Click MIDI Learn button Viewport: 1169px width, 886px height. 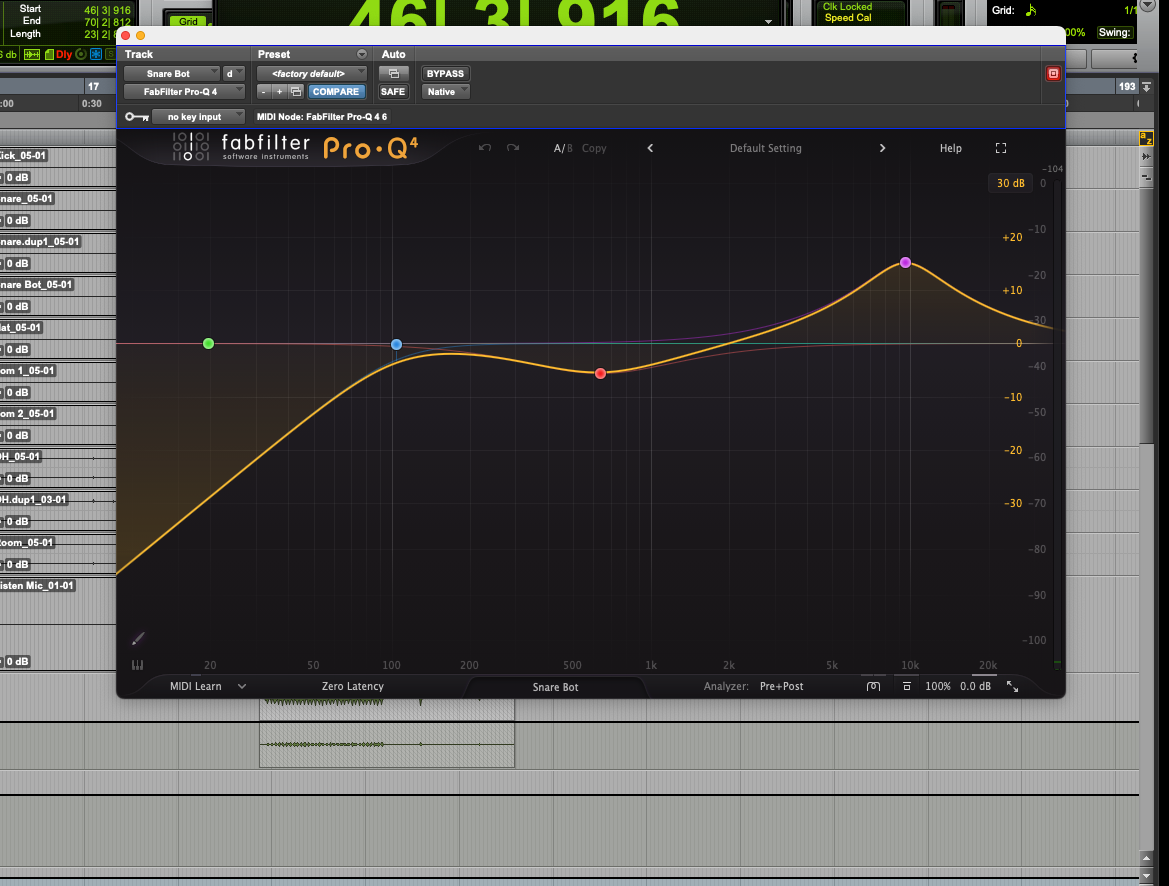(195, 686)
